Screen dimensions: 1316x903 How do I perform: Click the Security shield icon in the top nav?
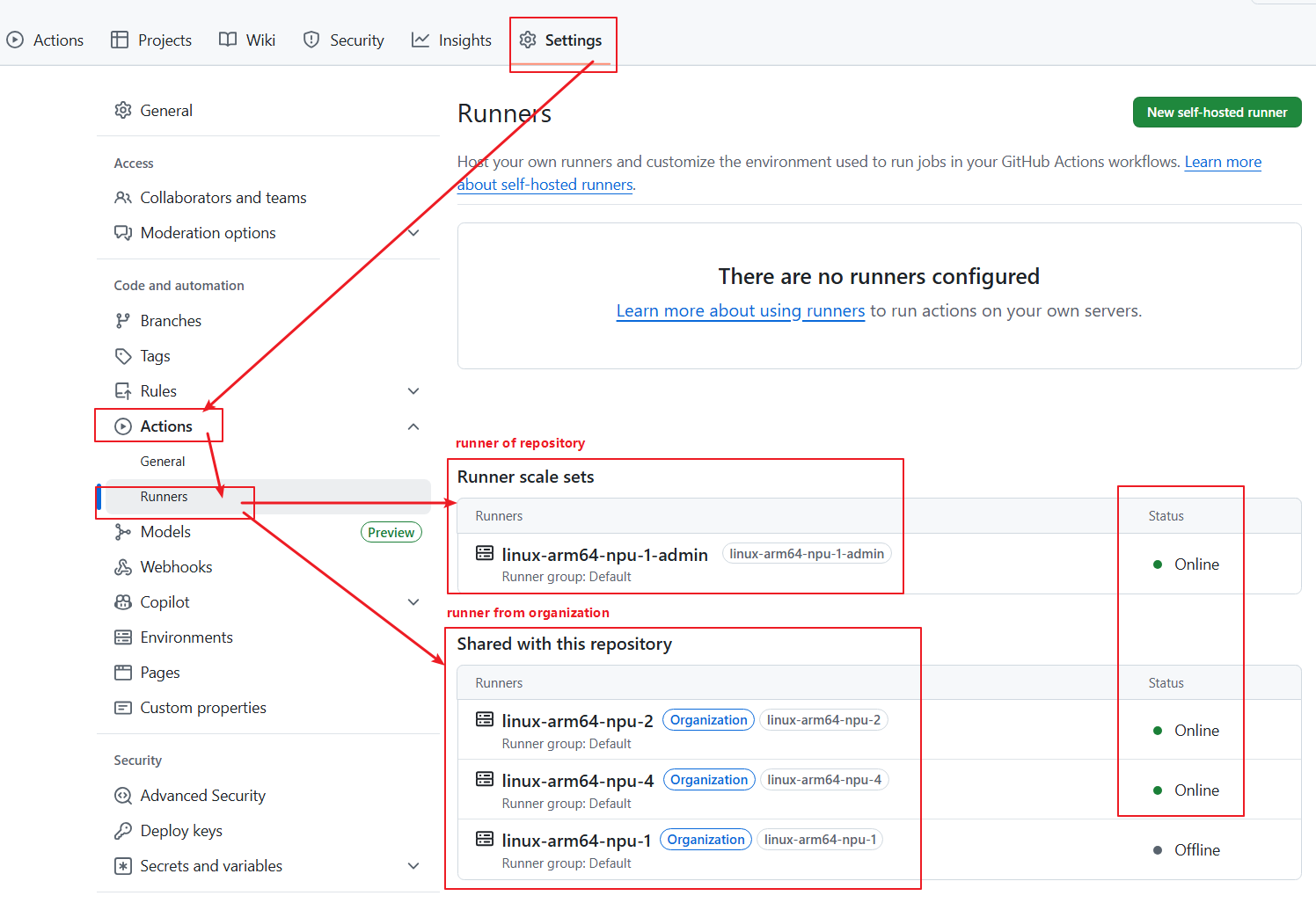311,40
